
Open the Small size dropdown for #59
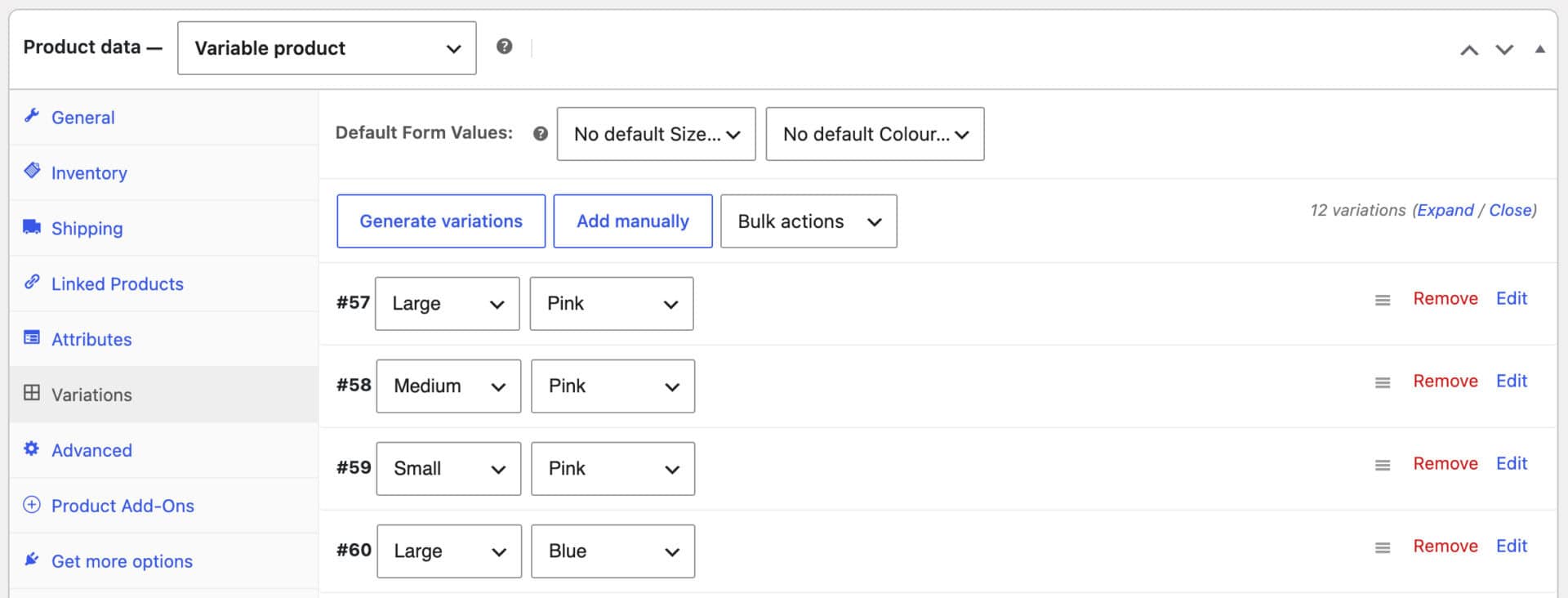point(448,469)
